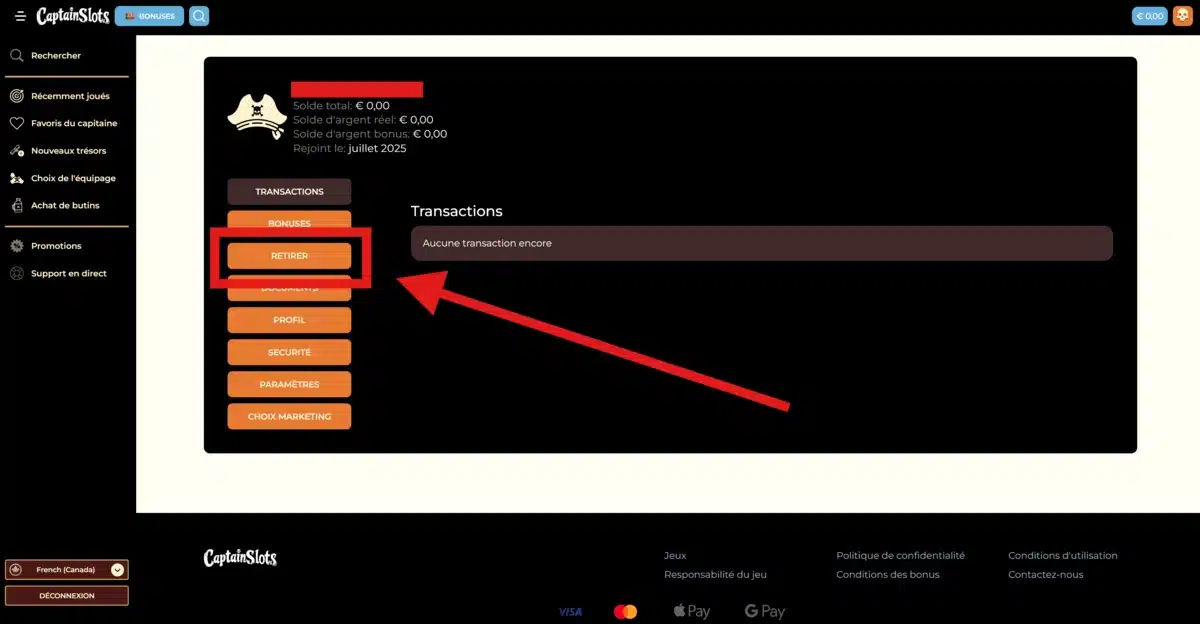The width and height of the screenshot is (1200, 624).
Task: Open the skull avatar icon top right
Action: click(1182, 16)
